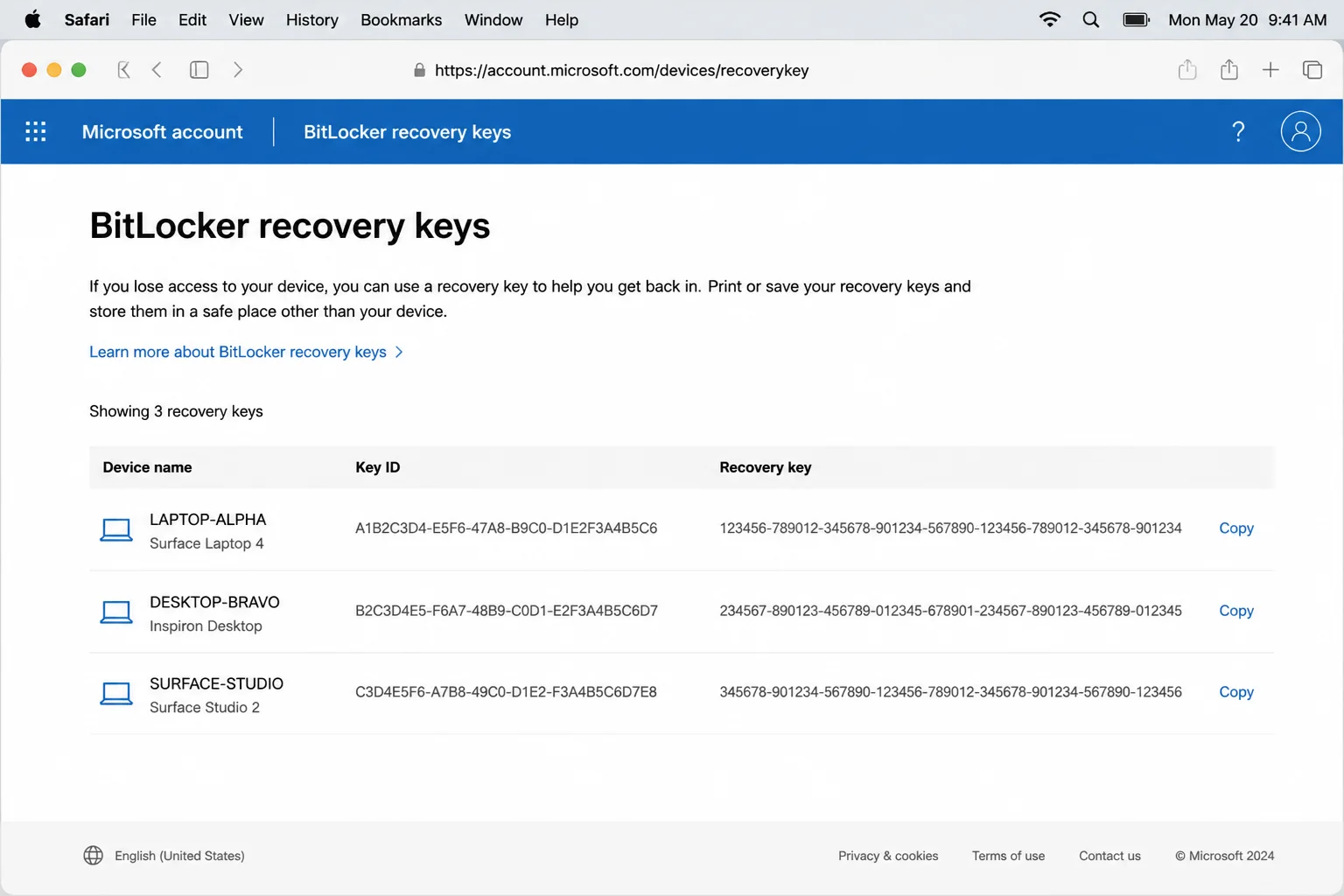Open the account profile avatar

(1301, 131)
